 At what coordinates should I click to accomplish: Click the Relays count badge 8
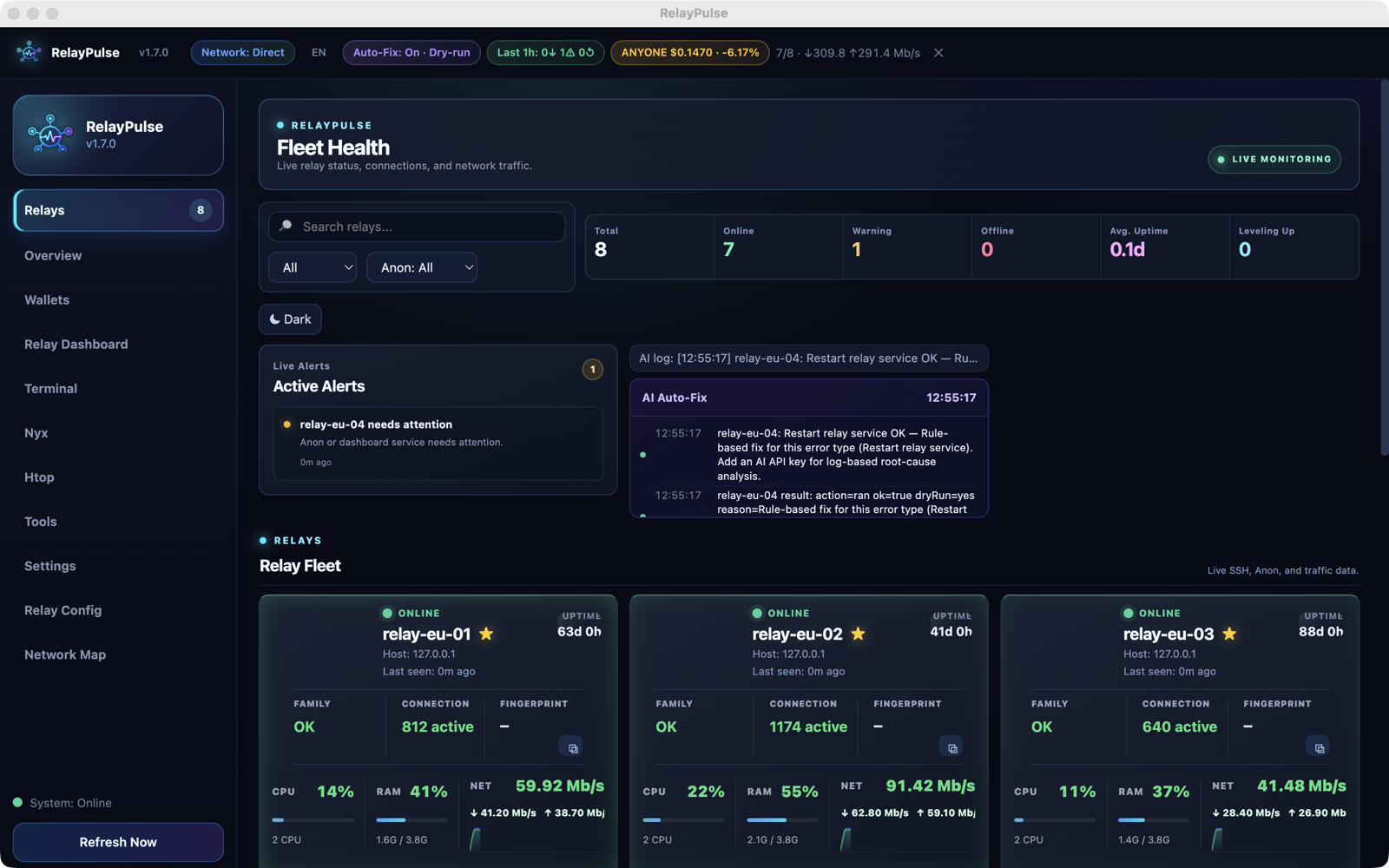[201, 210]
